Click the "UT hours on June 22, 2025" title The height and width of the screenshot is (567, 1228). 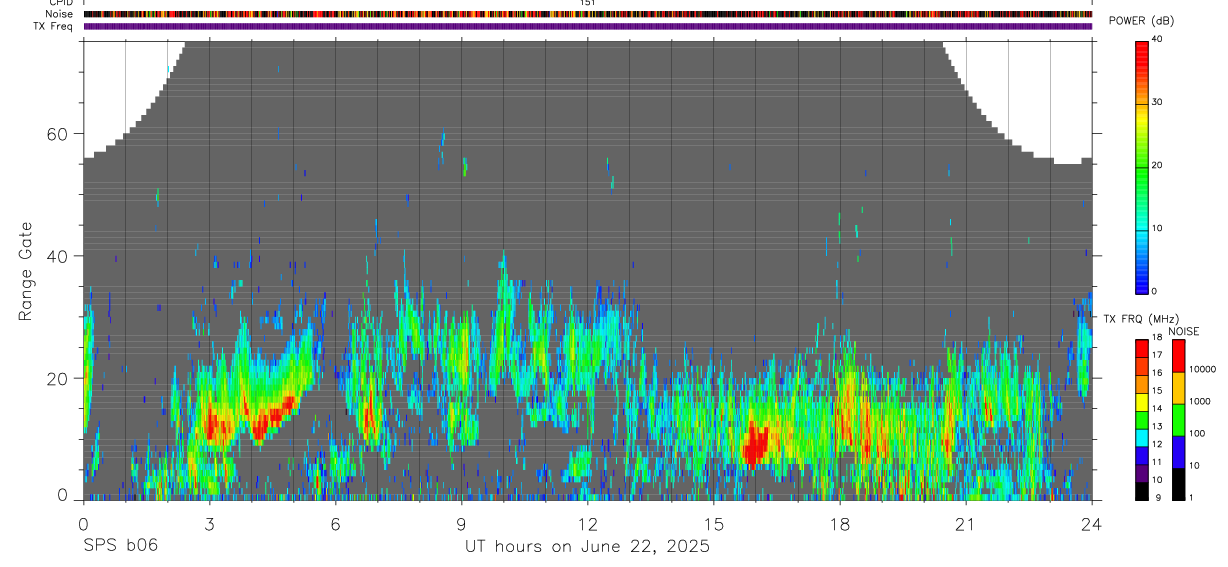coord(587,546)
